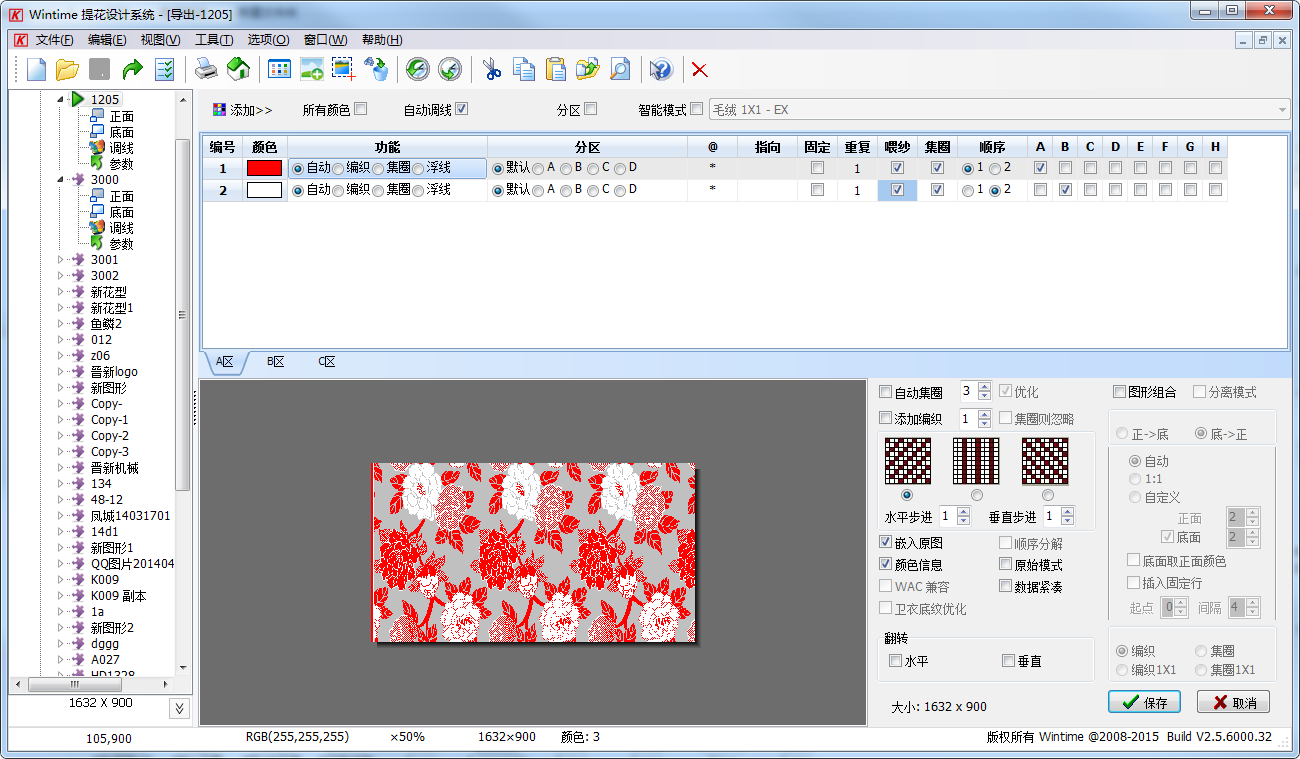The image size is (1300, 759).
Task: Switch to the B区 tab
Action: 276,362
